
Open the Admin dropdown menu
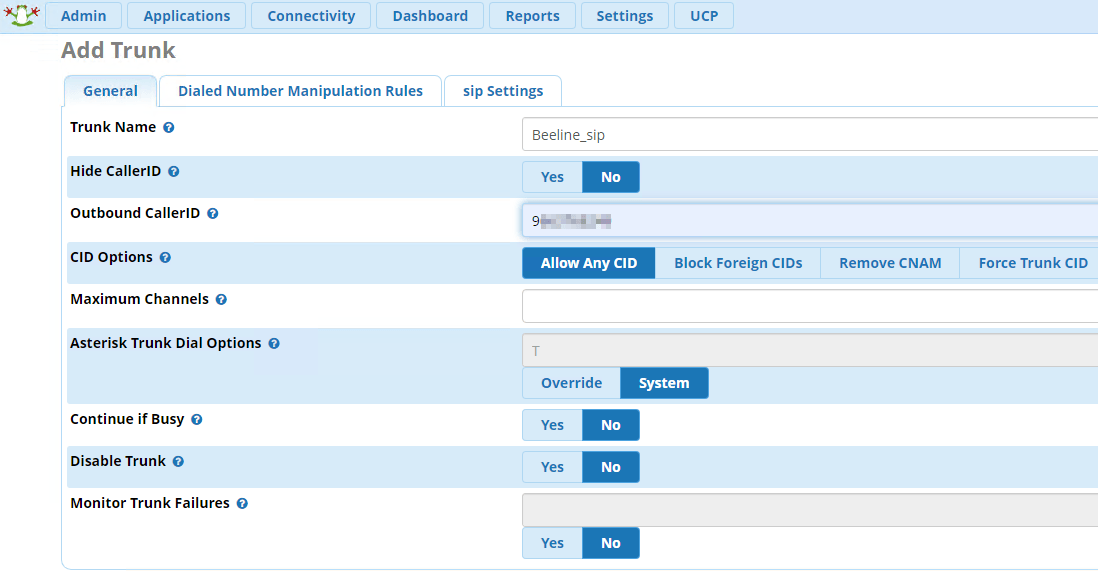tap(83, 16)
